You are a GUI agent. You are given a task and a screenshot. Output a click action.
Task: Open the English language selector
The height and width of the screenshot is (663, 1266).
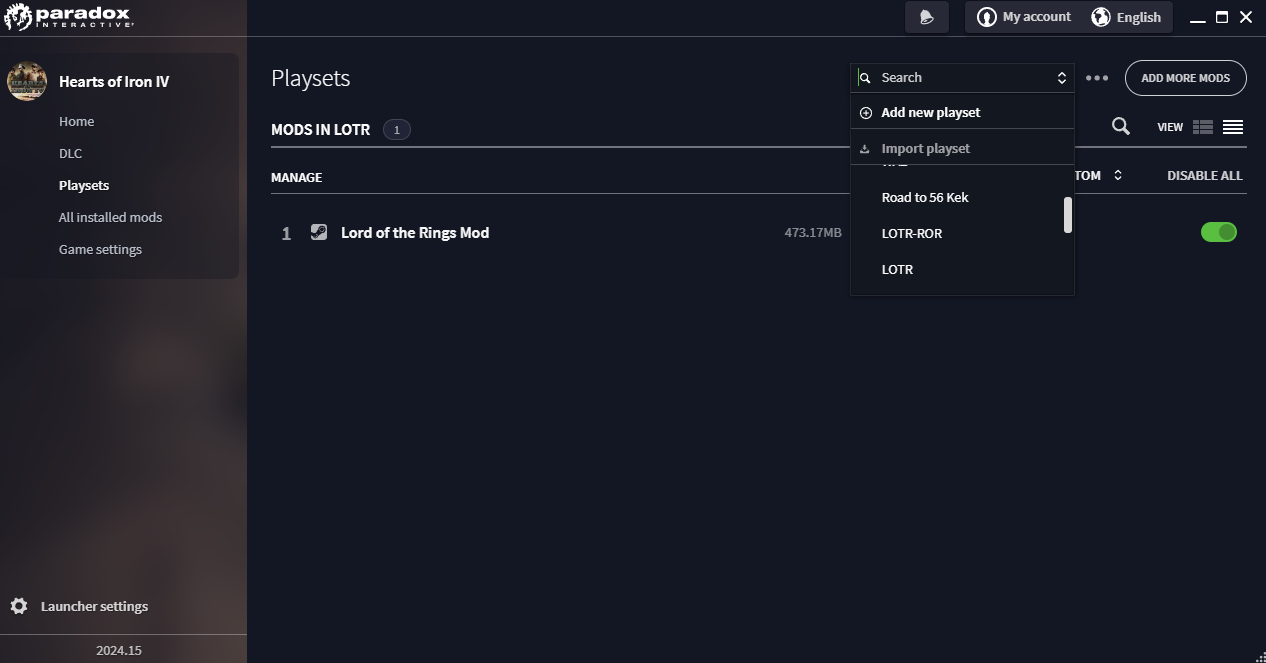pos(1126,17)
